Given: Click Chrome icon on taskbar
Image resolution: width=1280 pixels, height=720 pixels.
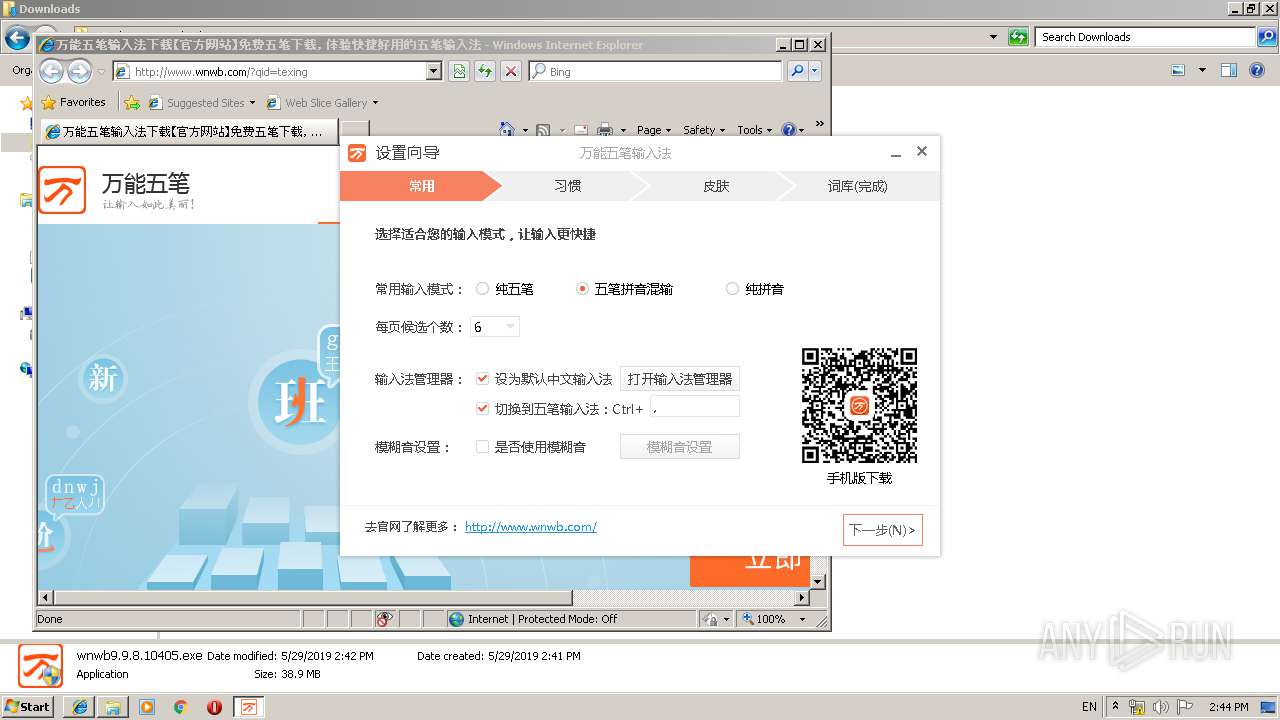Looking at the screenshot, I should point(180,706).
